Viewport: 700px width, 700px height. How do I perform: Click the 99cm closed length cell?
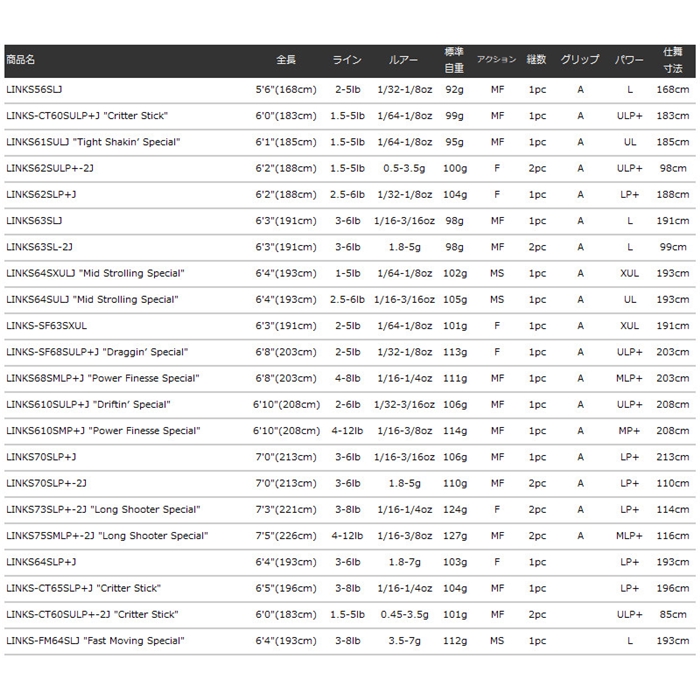coord(673,247)
